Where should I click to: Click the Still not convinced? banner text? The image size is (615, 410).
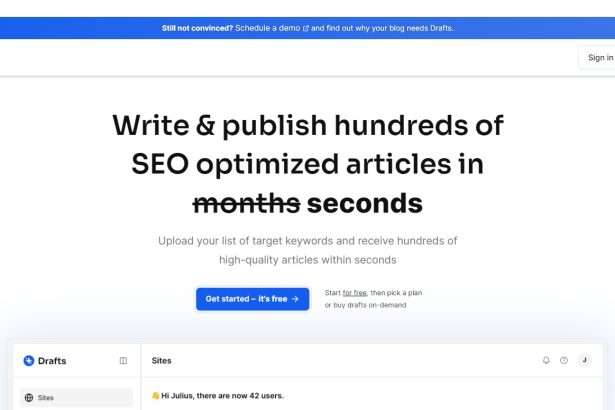[x=197, y=28]
